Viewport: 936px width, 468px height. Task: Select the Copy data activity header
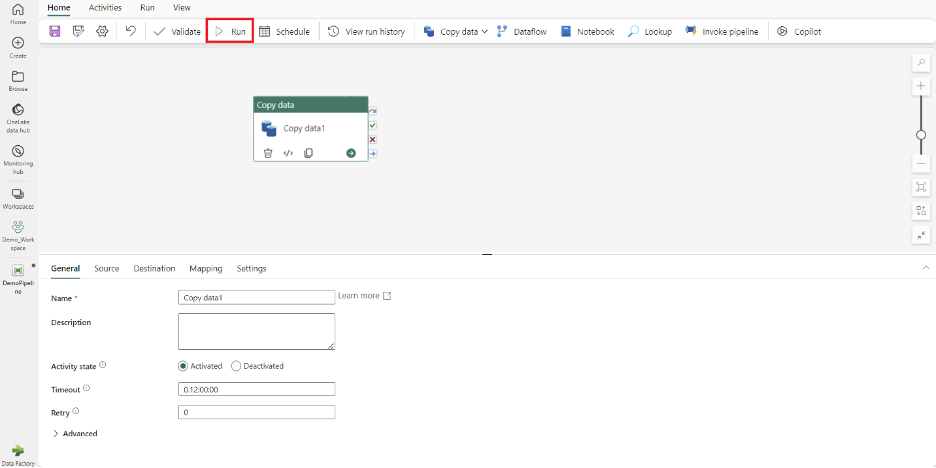tap(310, 104)
